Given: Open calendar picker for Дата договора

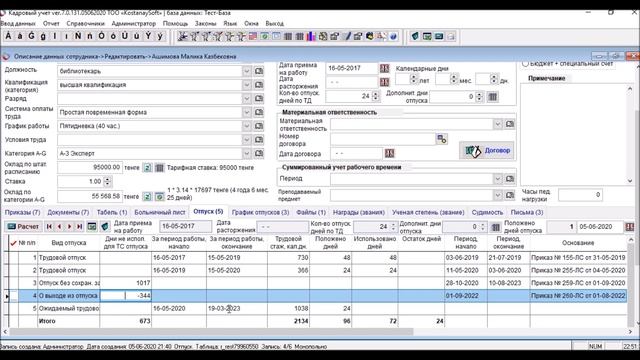Looking at the screenshot, I should (389, 153).
